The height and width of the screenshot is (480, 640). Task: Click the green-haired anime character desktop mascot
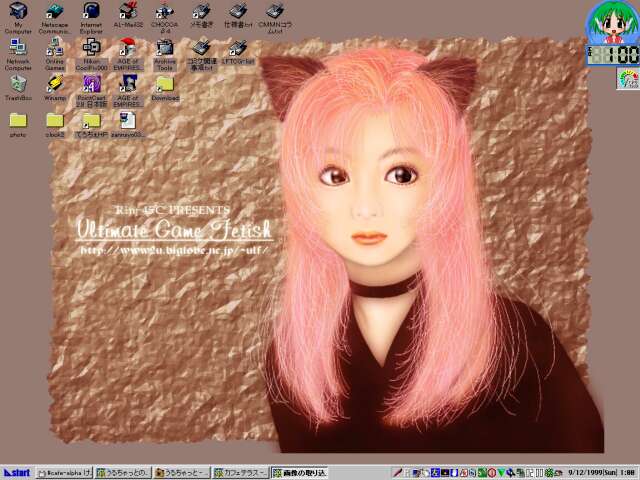(609, 22)
